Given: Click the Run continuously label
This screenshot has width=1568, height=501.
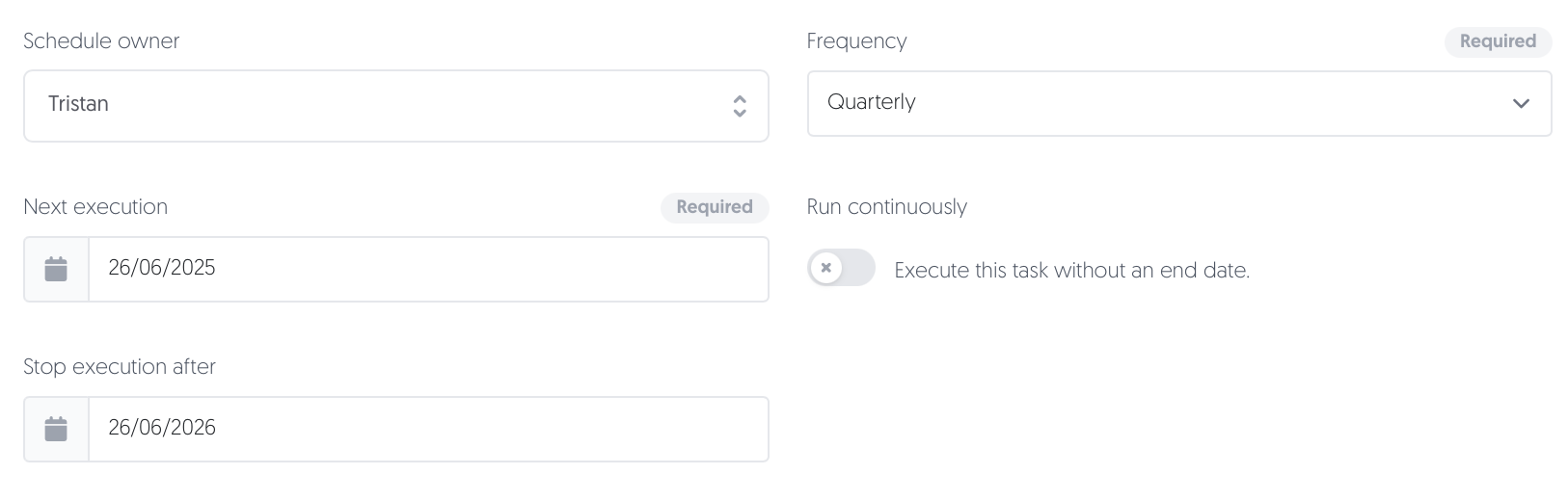Looking at the screenshot, I should click(x=887, y=207).
